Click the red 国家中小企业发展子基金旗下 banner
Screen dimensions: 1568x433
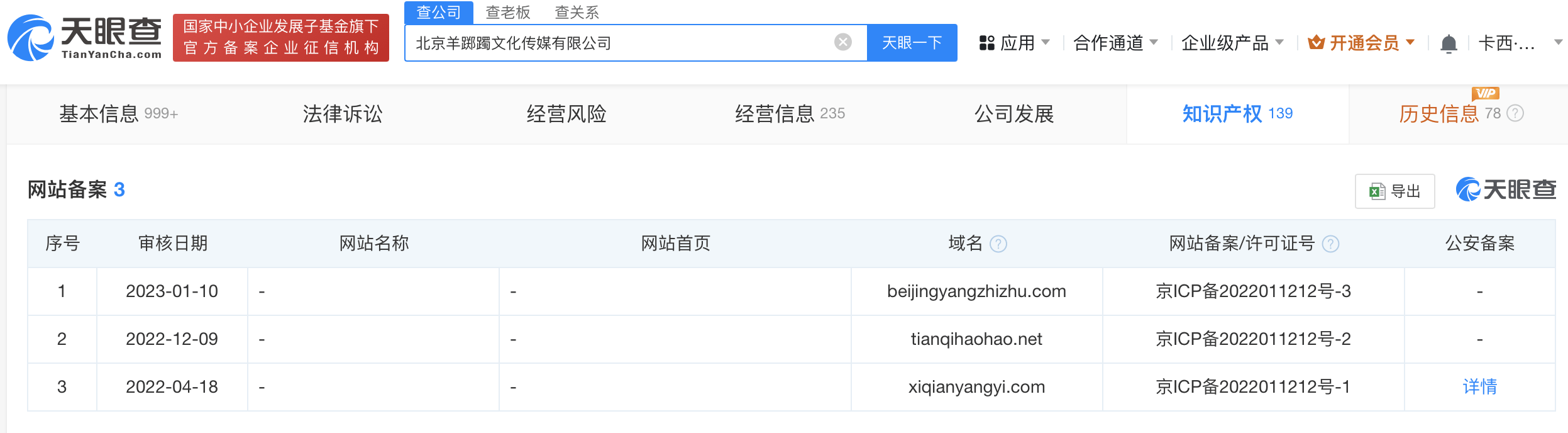point(281,38)
